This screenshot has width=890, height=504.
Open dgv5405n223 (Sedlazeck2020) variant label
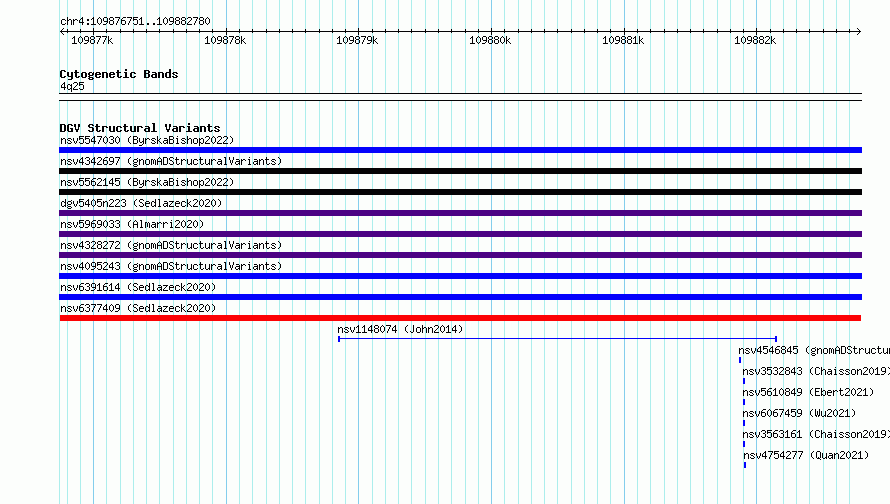pos(141,203)
